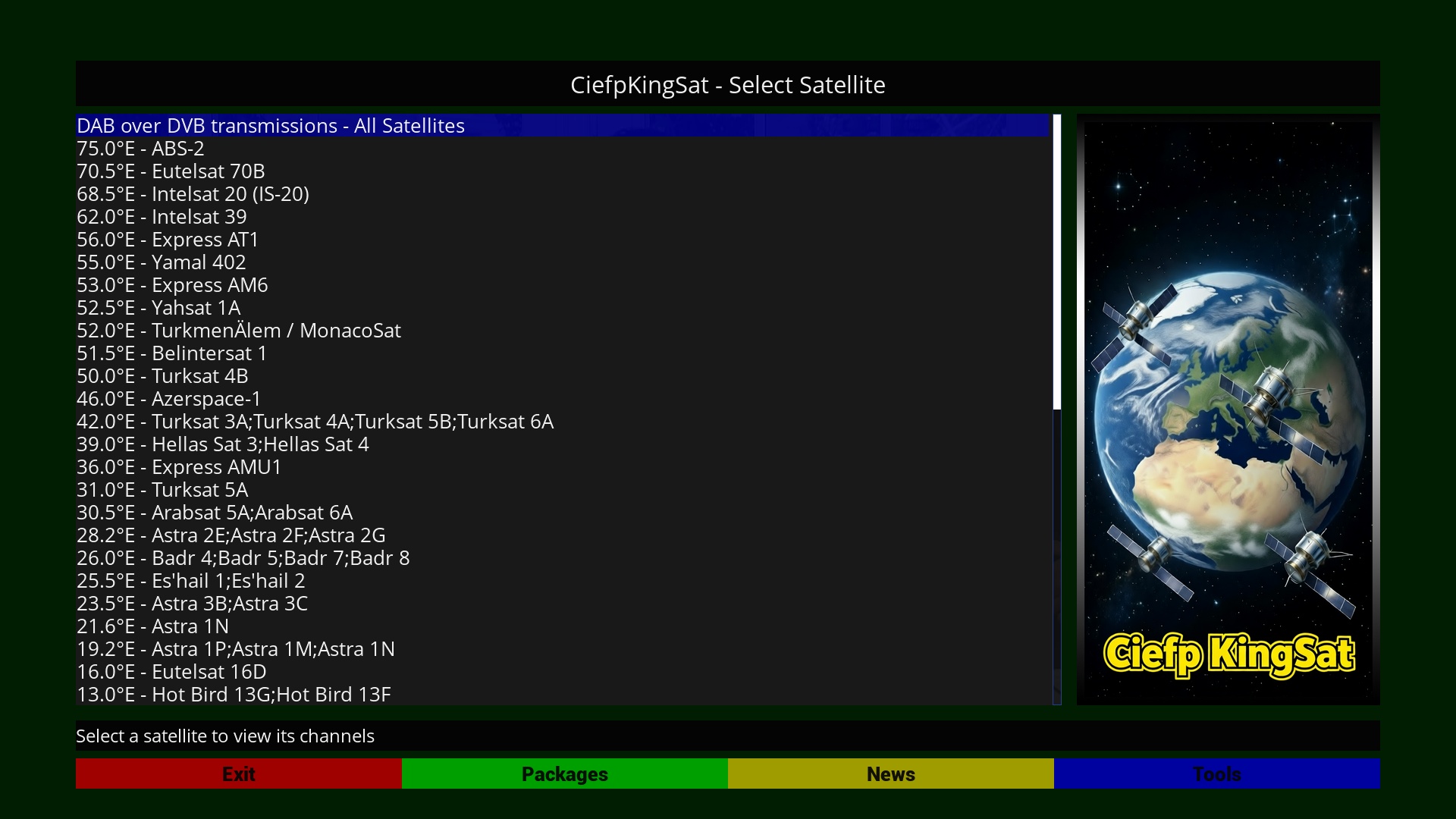This screenshot has height=819, width=1456.
Task: Open the green Packages button
Action: (565, 773)
